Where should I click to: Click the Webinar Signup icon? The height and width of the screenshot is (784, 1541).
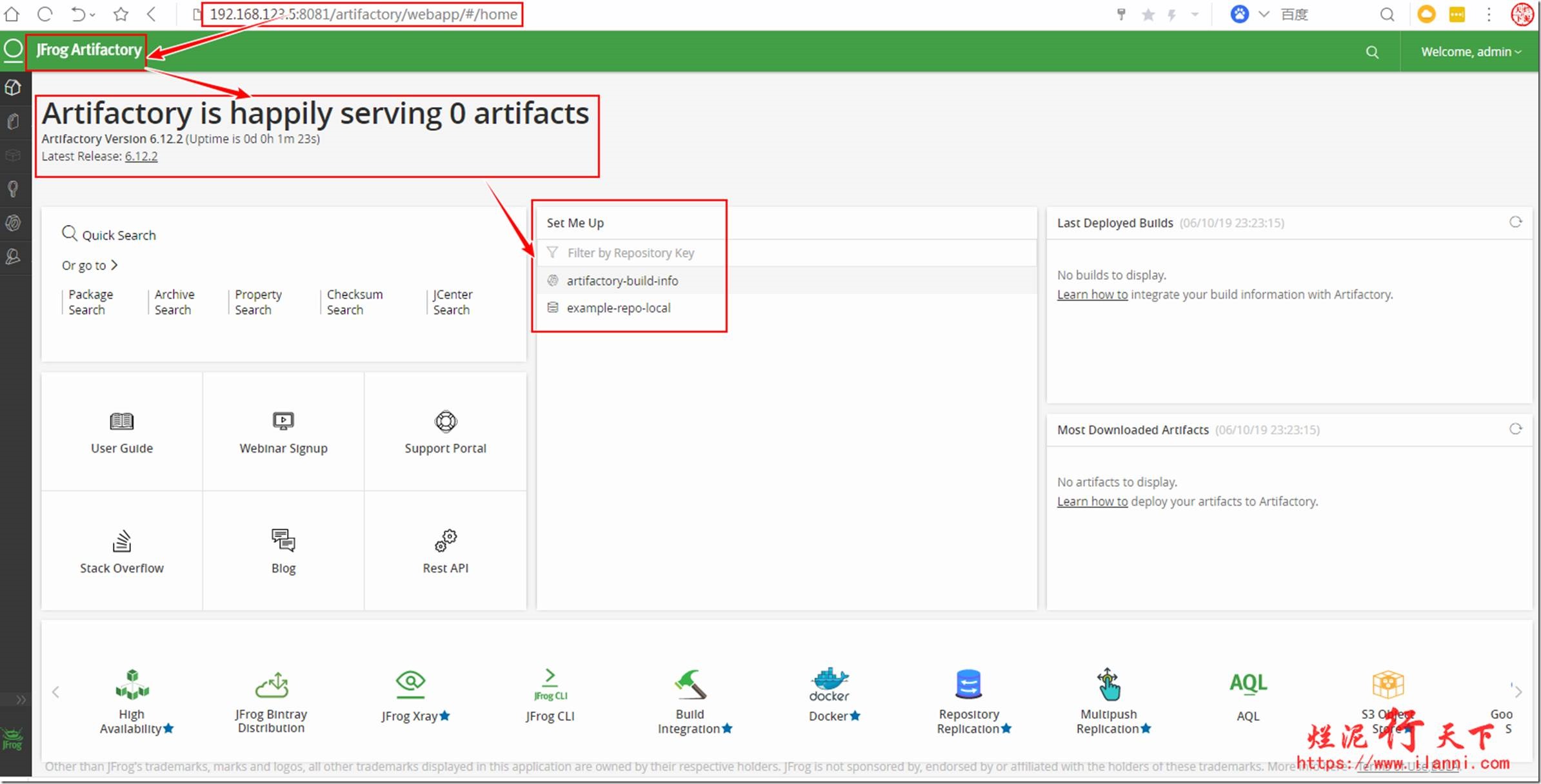point(283,422)
